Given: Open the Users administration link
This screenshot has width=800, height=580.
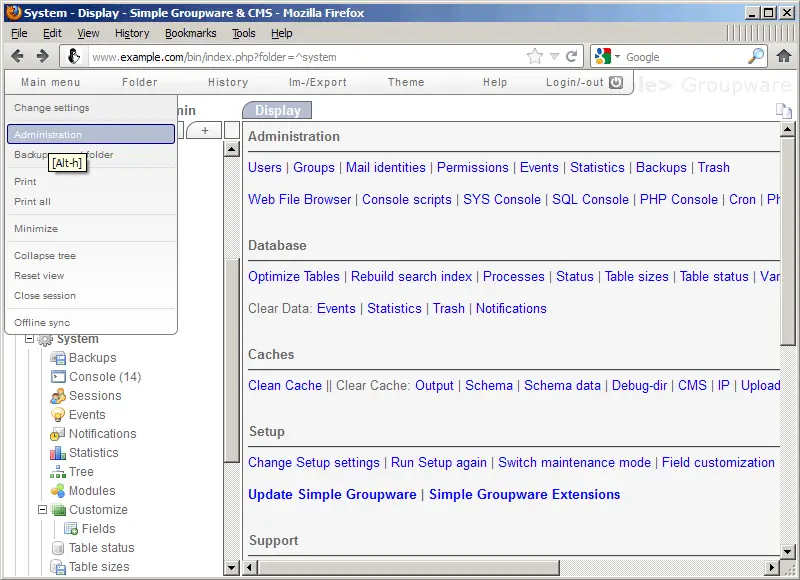Looking at the screenshot, I should click(265, 167).
